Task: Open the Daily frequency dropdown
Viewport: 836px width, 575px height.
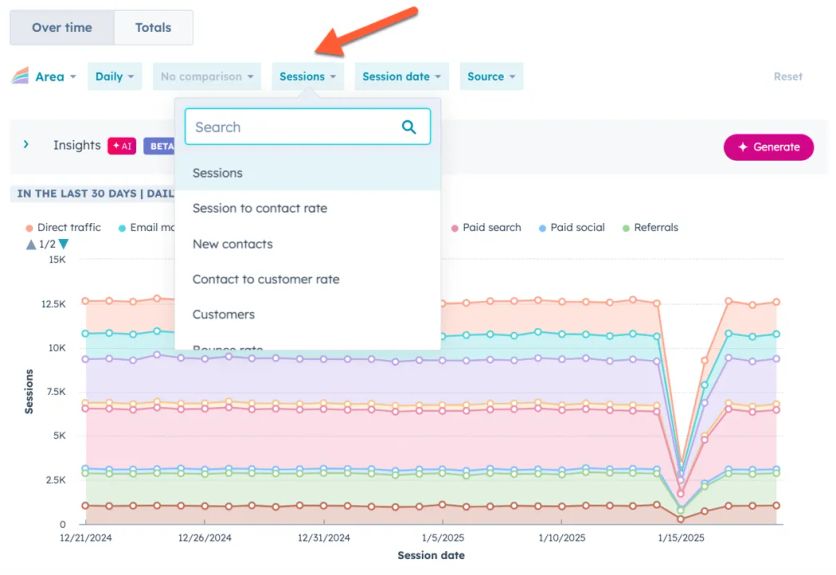Action: click(115, 76)
